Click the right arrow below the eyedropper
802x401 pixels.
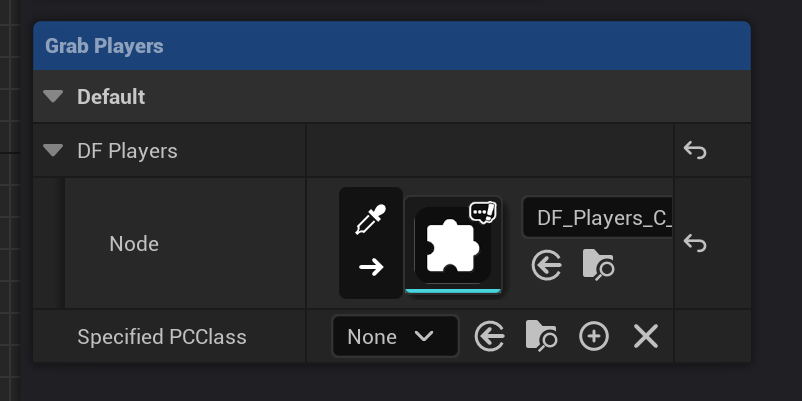point(371,267)
